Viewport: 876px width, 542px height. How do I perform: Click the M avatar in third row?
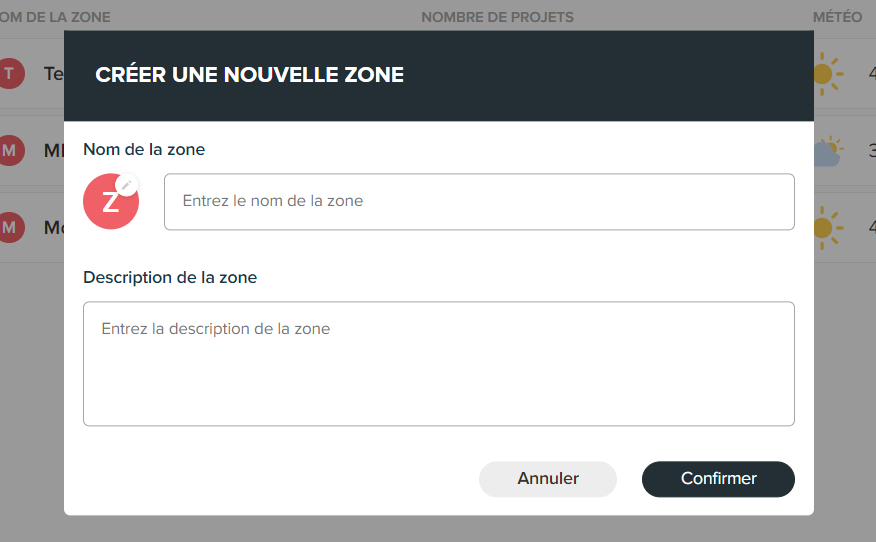click(x=11, y=227)
